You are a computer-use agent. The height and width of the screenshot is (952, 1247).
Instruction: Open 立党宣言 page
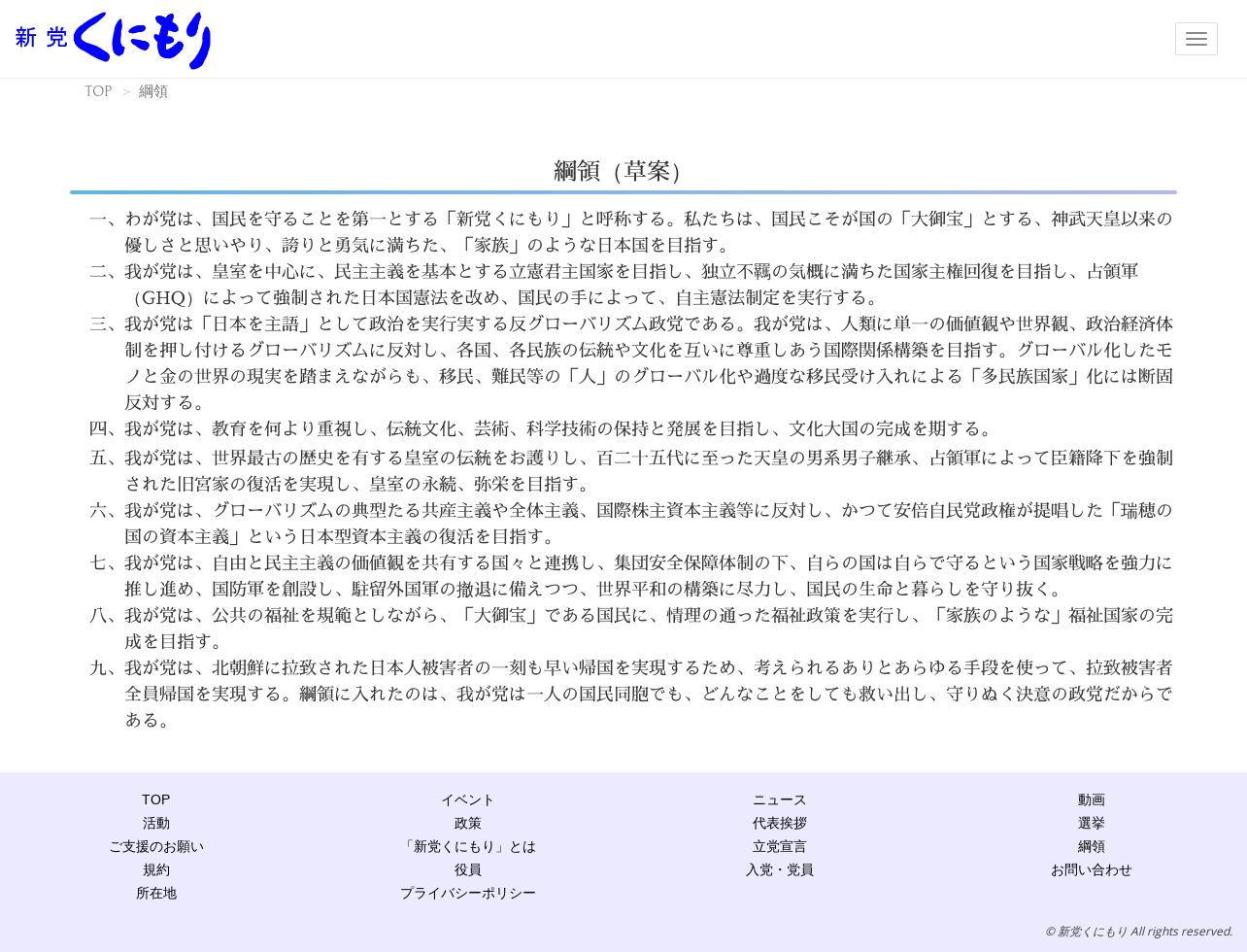tap(779, 846)
